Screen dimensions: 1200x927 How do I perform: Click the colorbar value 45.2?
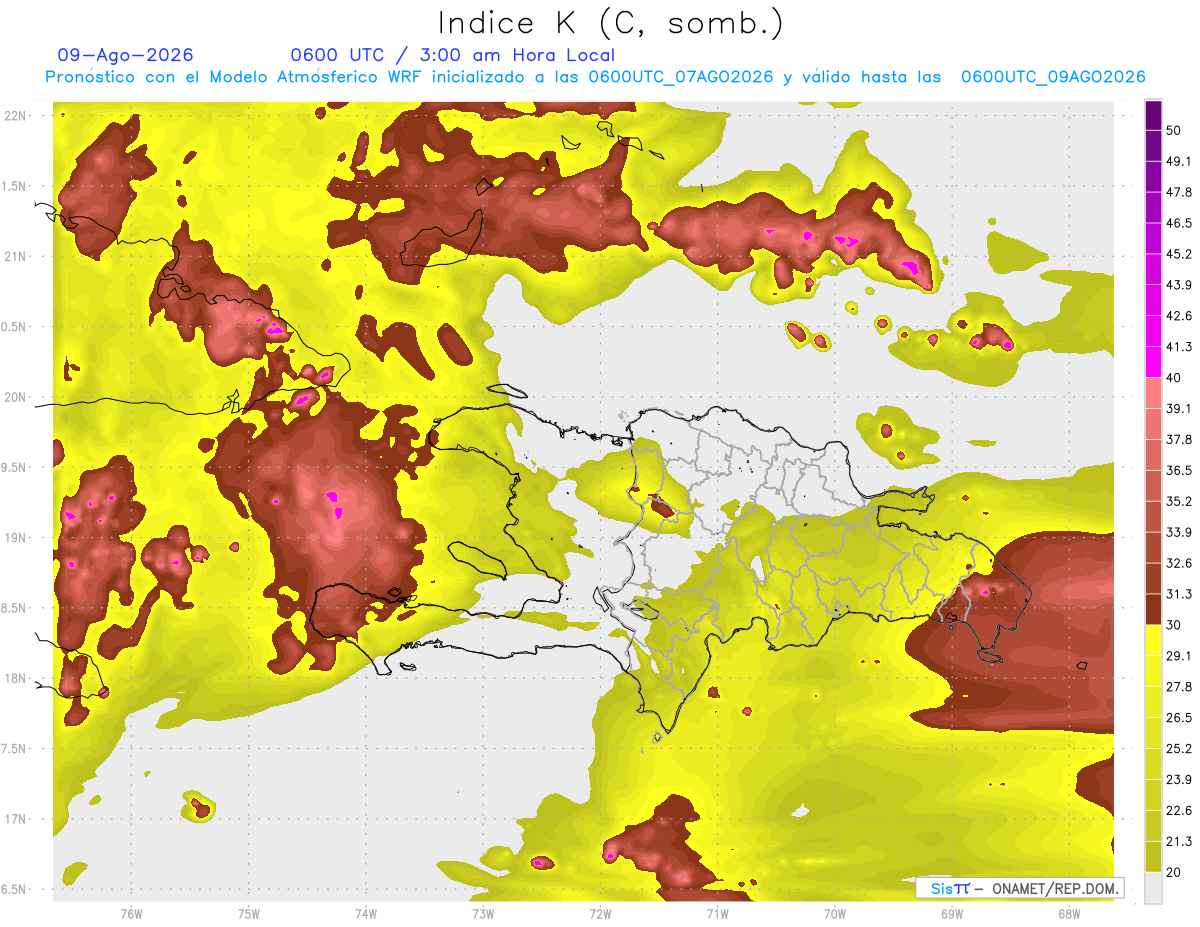click(x=1179, y=254)
